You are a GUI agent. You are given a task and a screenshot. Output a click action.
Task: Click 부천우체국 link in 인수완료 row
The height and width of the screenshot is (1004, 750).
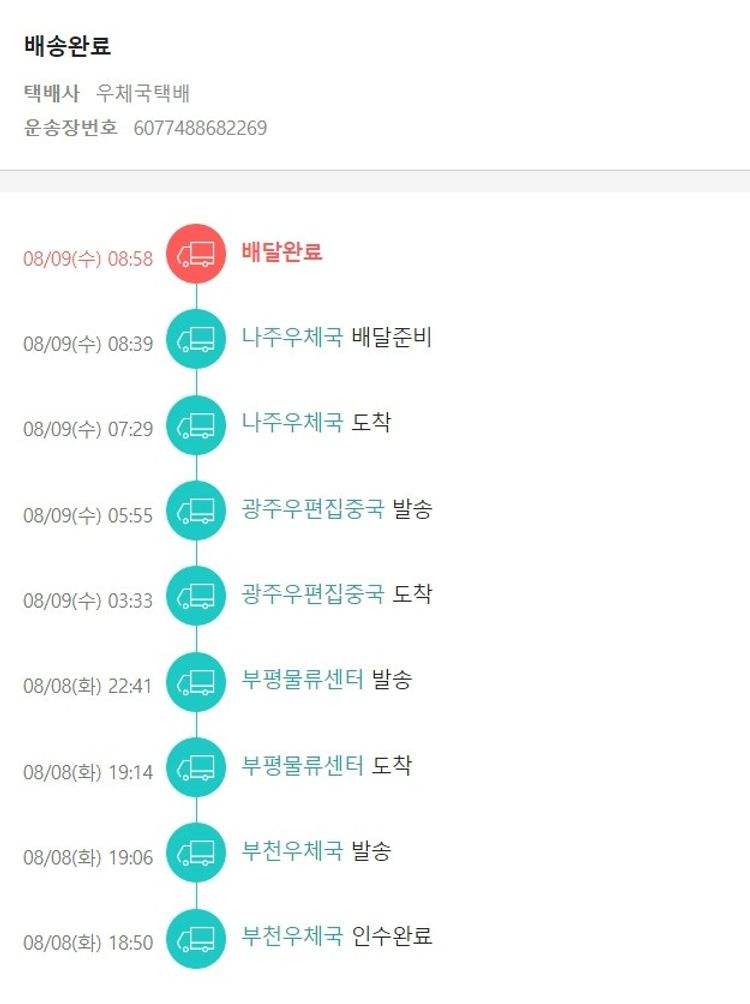point(292,937)
